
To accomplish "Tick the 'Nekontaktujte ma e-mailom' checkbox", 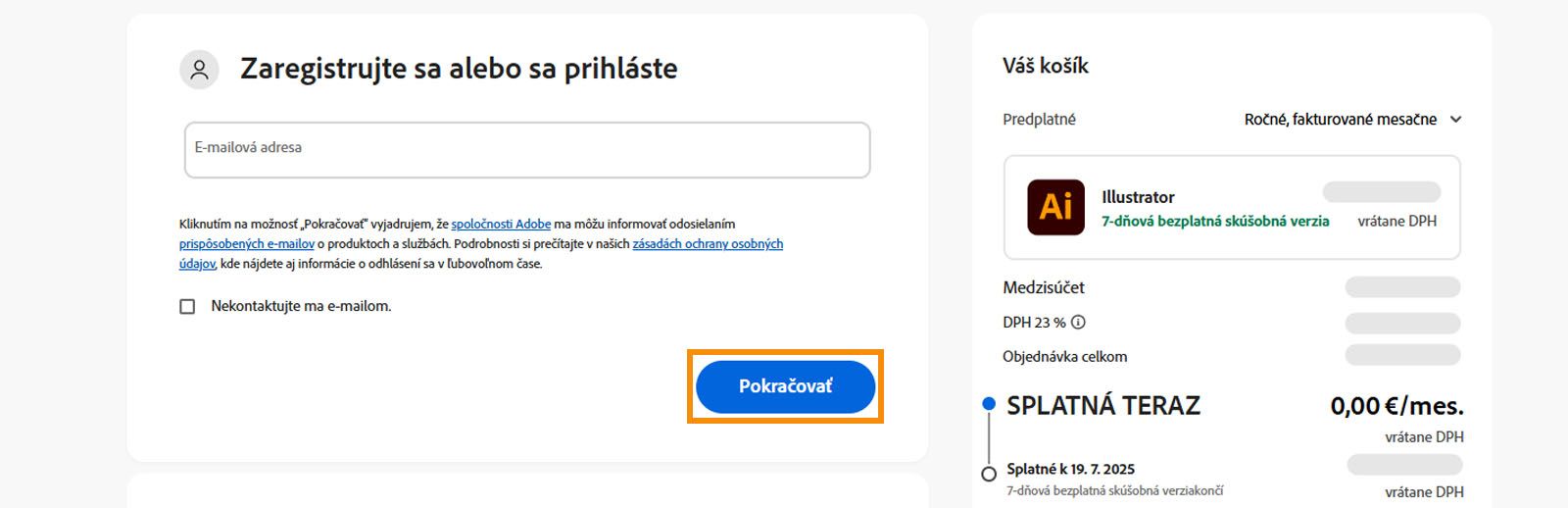I will point(187,307).
